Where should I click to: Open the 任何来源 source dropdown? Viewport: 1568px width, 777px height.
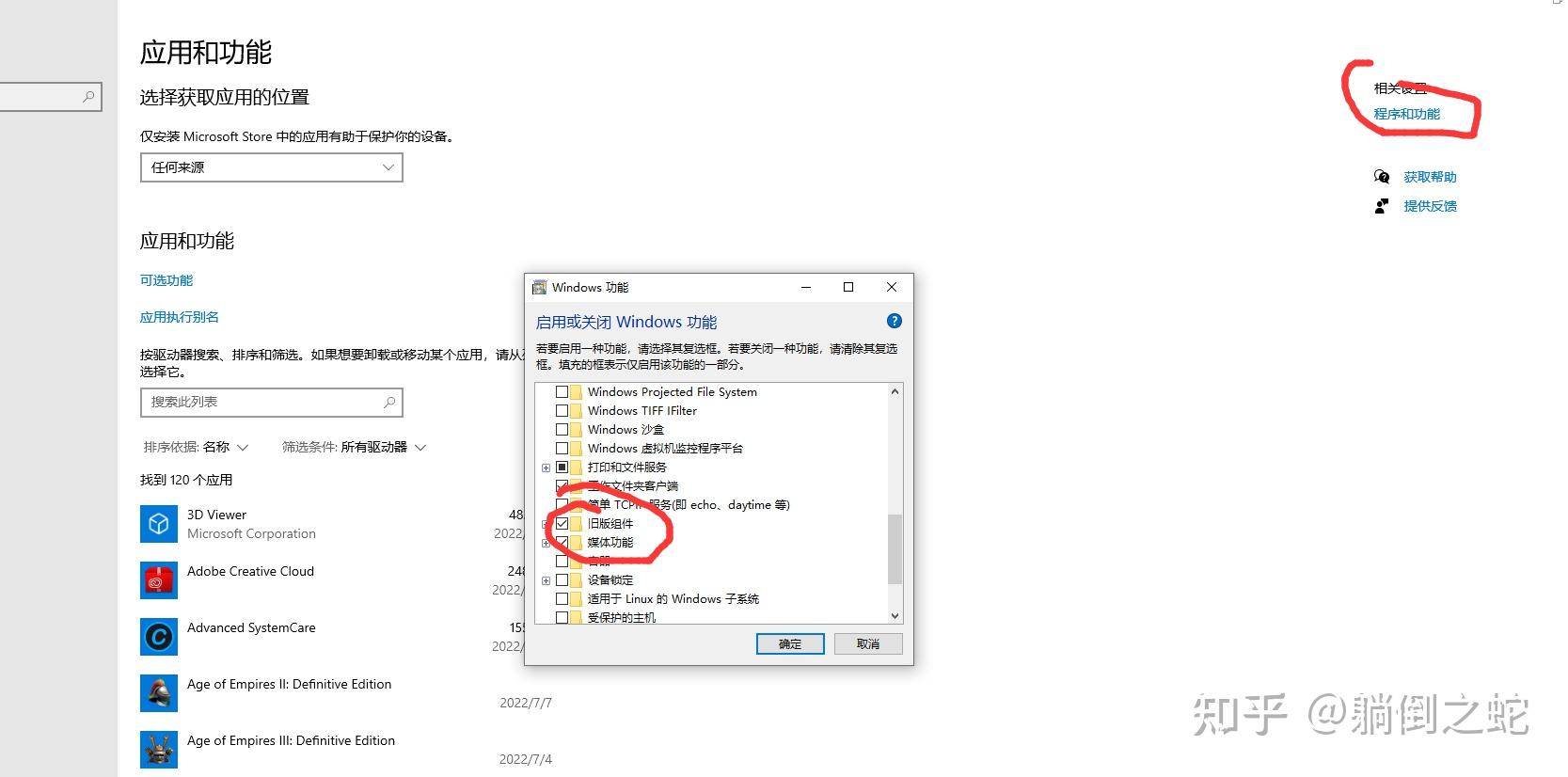(x=272, y=167)
